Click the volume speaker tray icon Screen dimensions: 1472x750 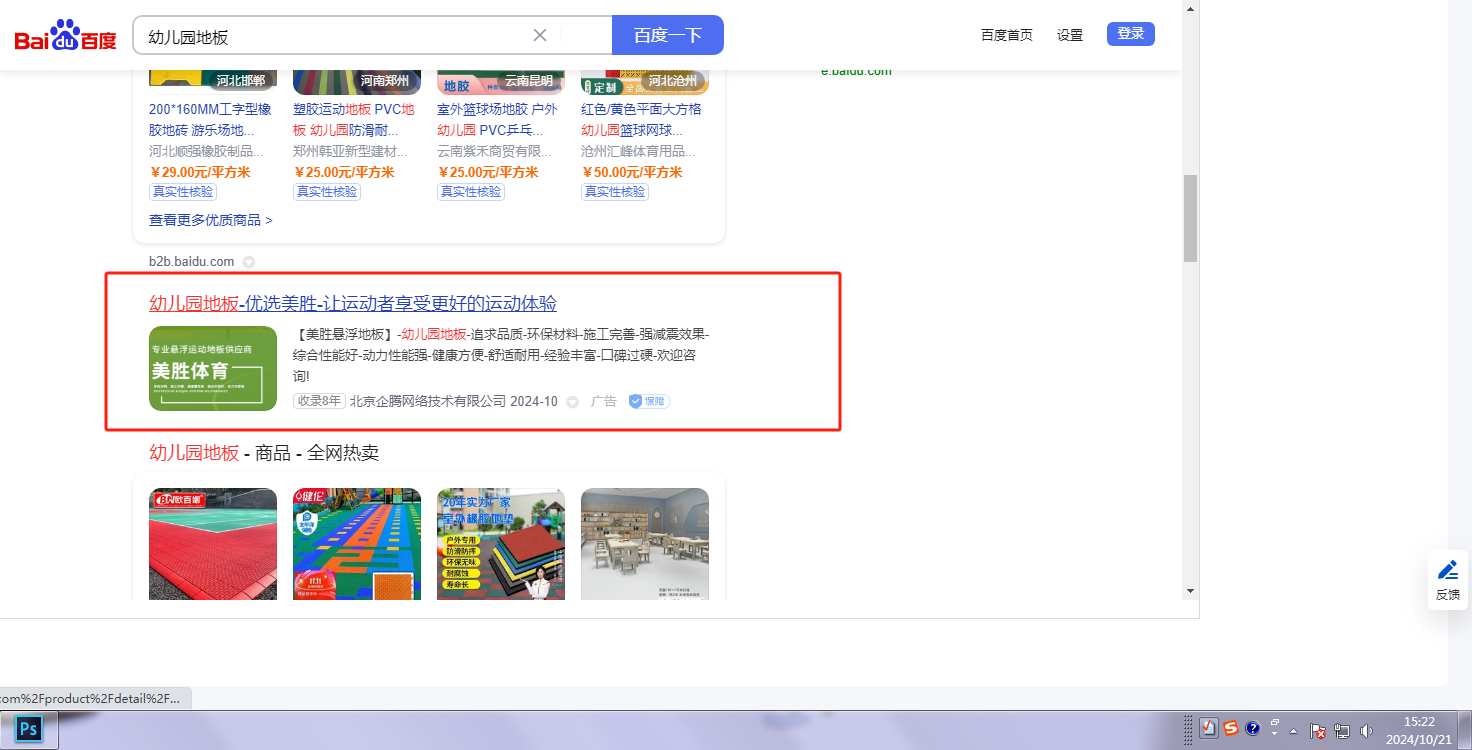(1366, 731)
